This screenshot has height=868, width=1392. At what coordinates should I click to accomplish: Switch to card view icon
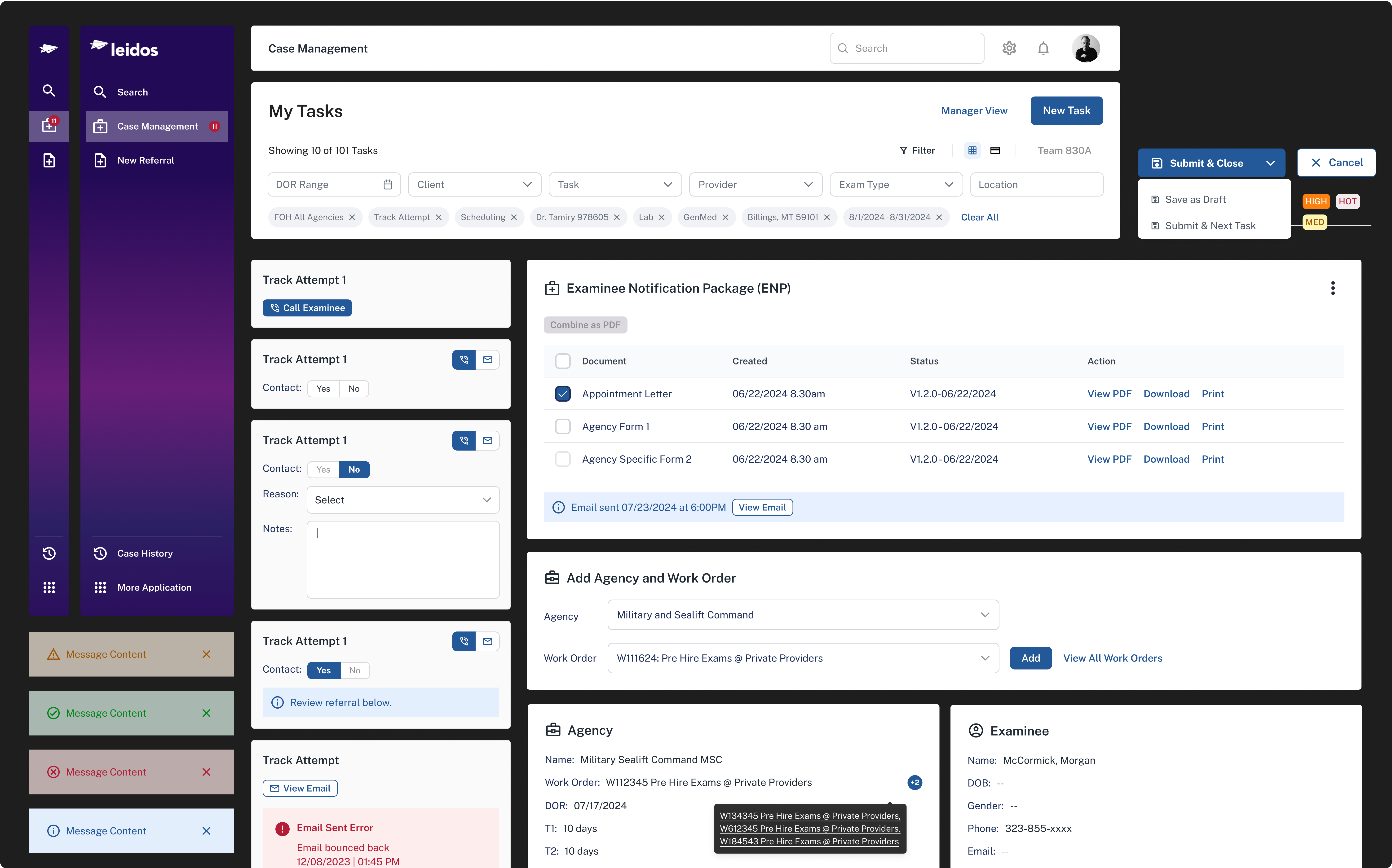(995, 150)
